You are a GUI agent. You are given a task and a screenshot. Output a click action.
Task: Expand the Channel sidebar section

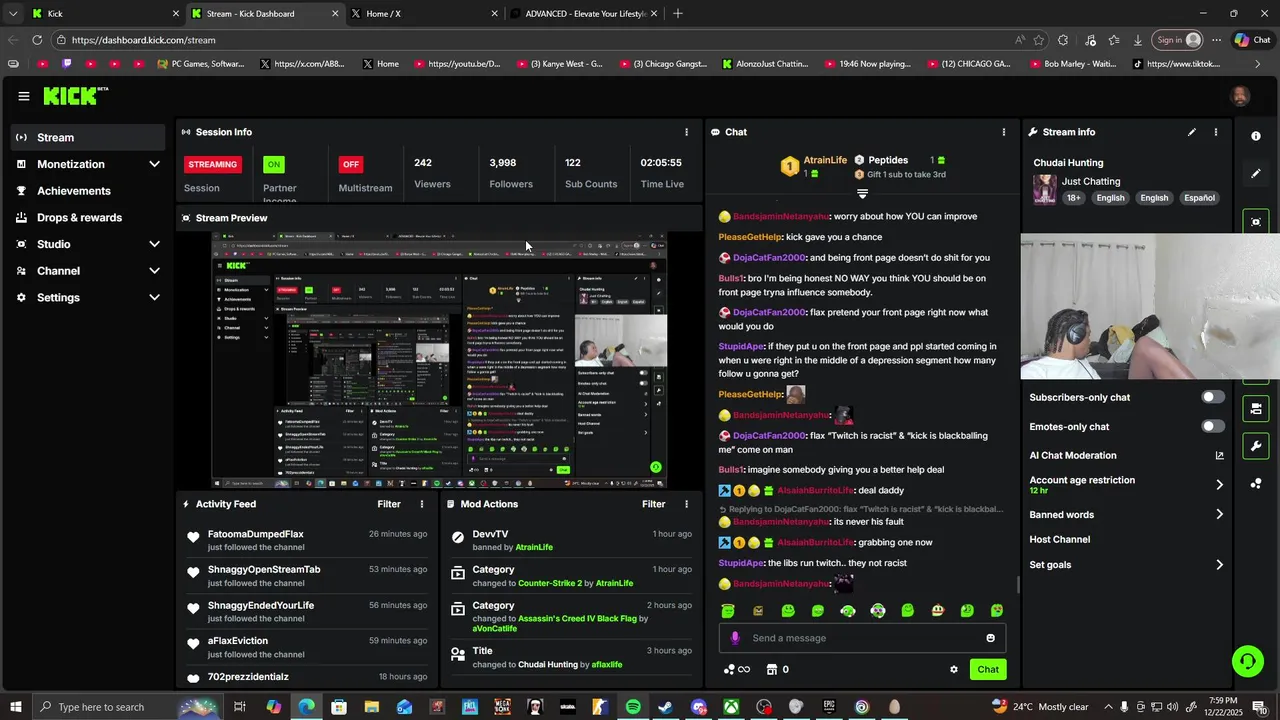click(154, 271)
